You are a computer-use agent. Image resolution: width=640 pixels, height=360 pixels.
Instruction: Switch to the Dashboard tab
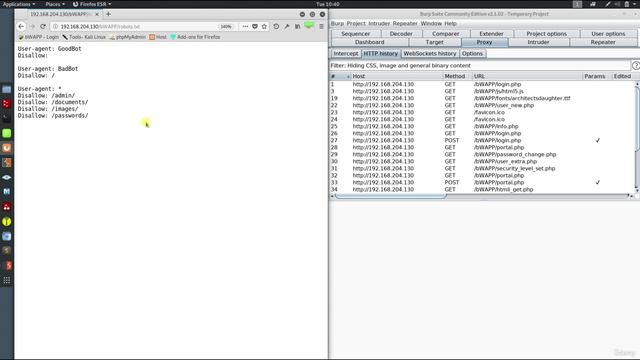tap(369, 42)
